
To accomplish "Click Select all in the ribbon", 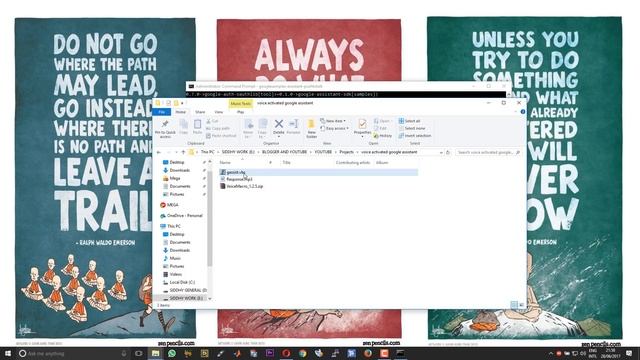I will point(409,121).
